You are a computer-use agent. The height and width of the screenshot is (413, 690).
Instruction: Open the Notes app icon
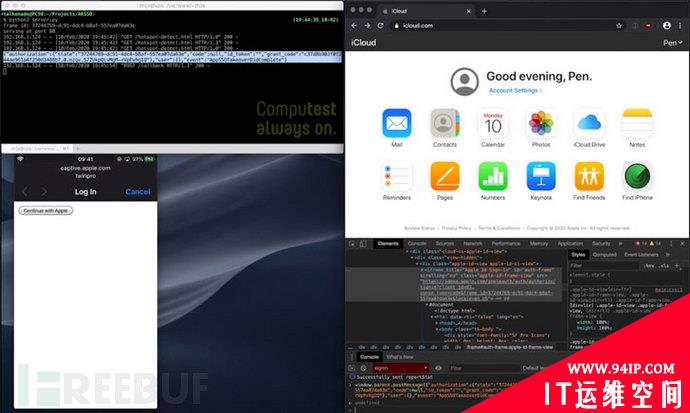point(637,123)
